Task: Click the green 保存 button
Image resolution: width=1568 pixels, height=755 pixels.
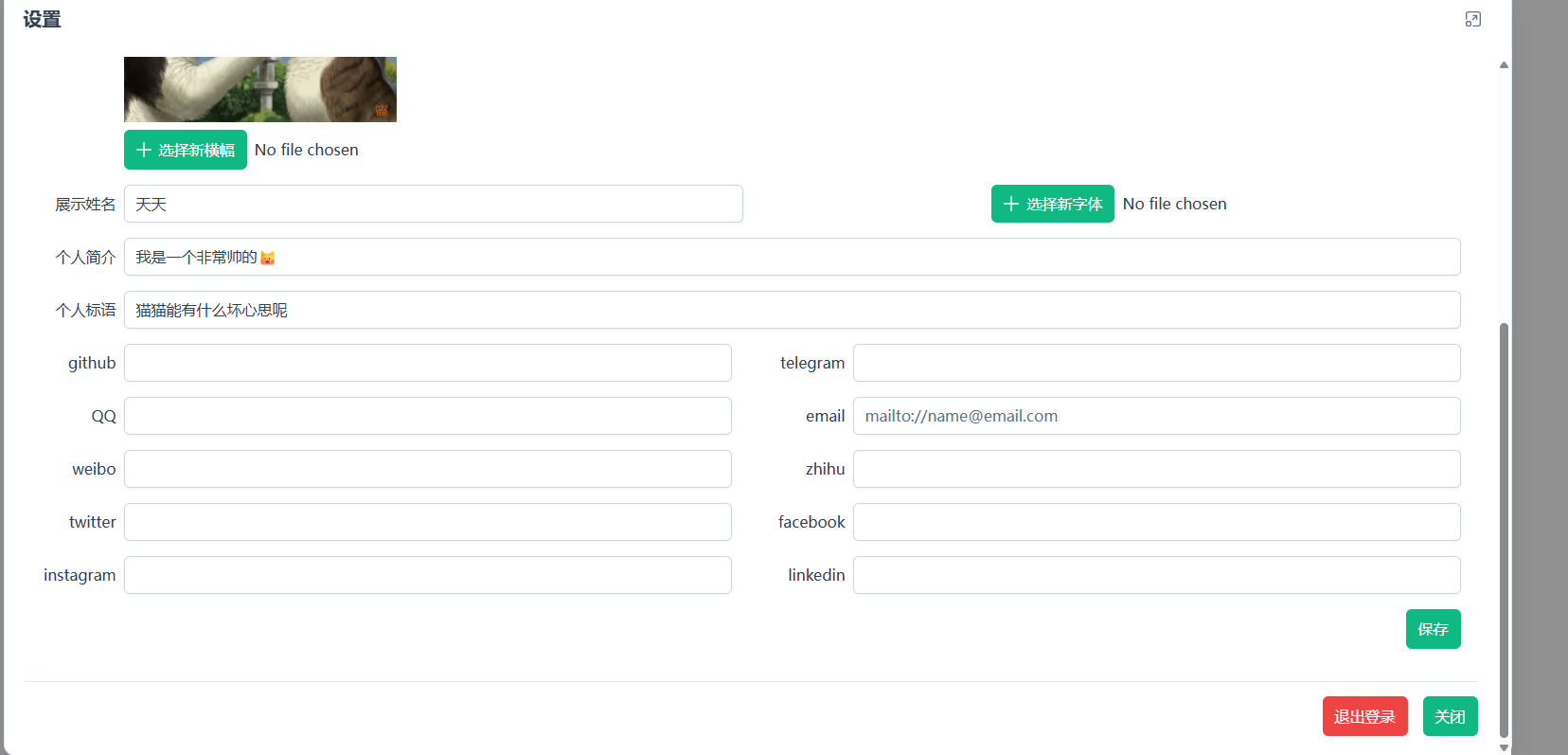Action: (x=1434, y=629)
